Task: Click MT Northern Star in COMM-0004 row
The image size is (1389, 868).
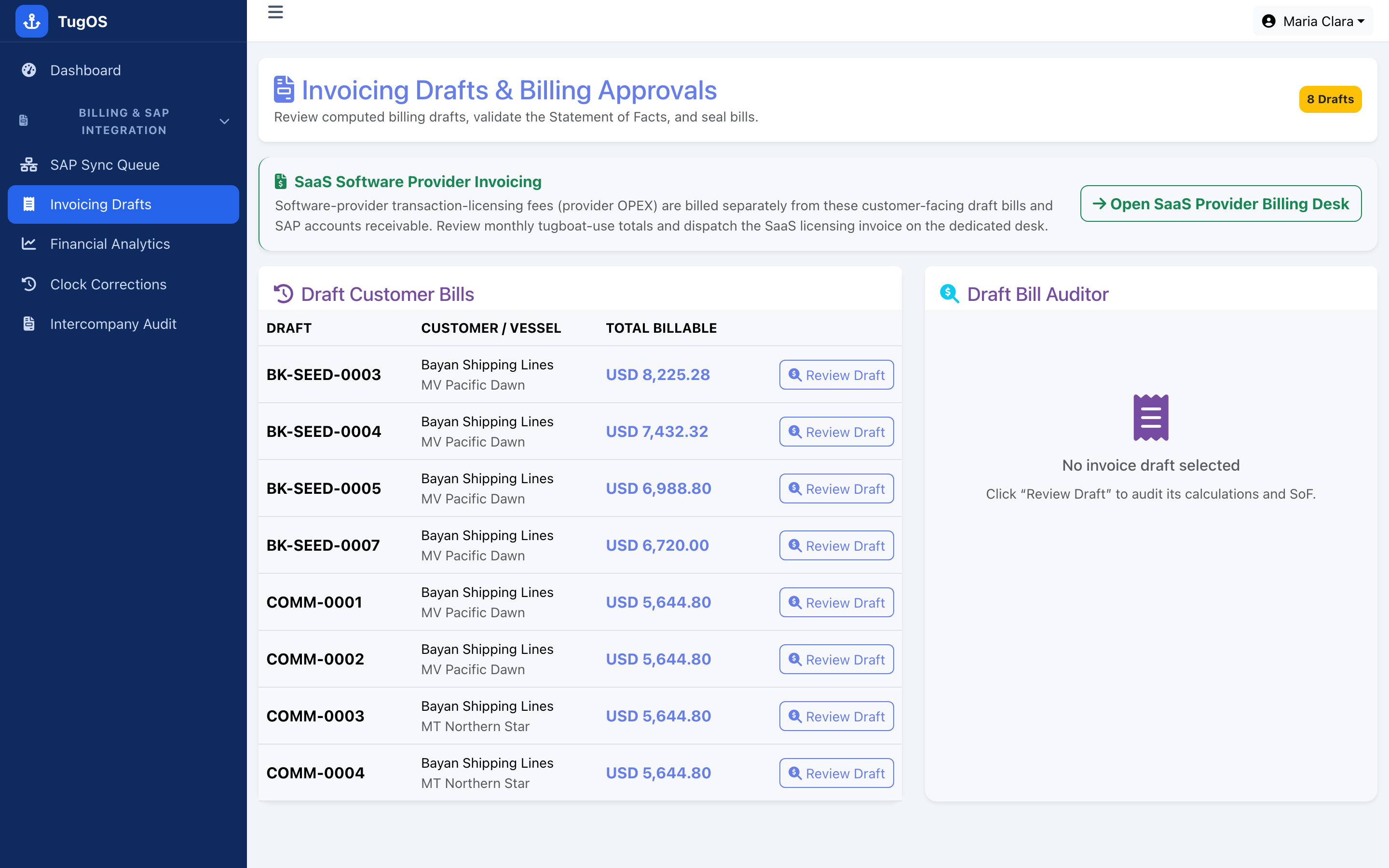Action: tap(475, 783)
